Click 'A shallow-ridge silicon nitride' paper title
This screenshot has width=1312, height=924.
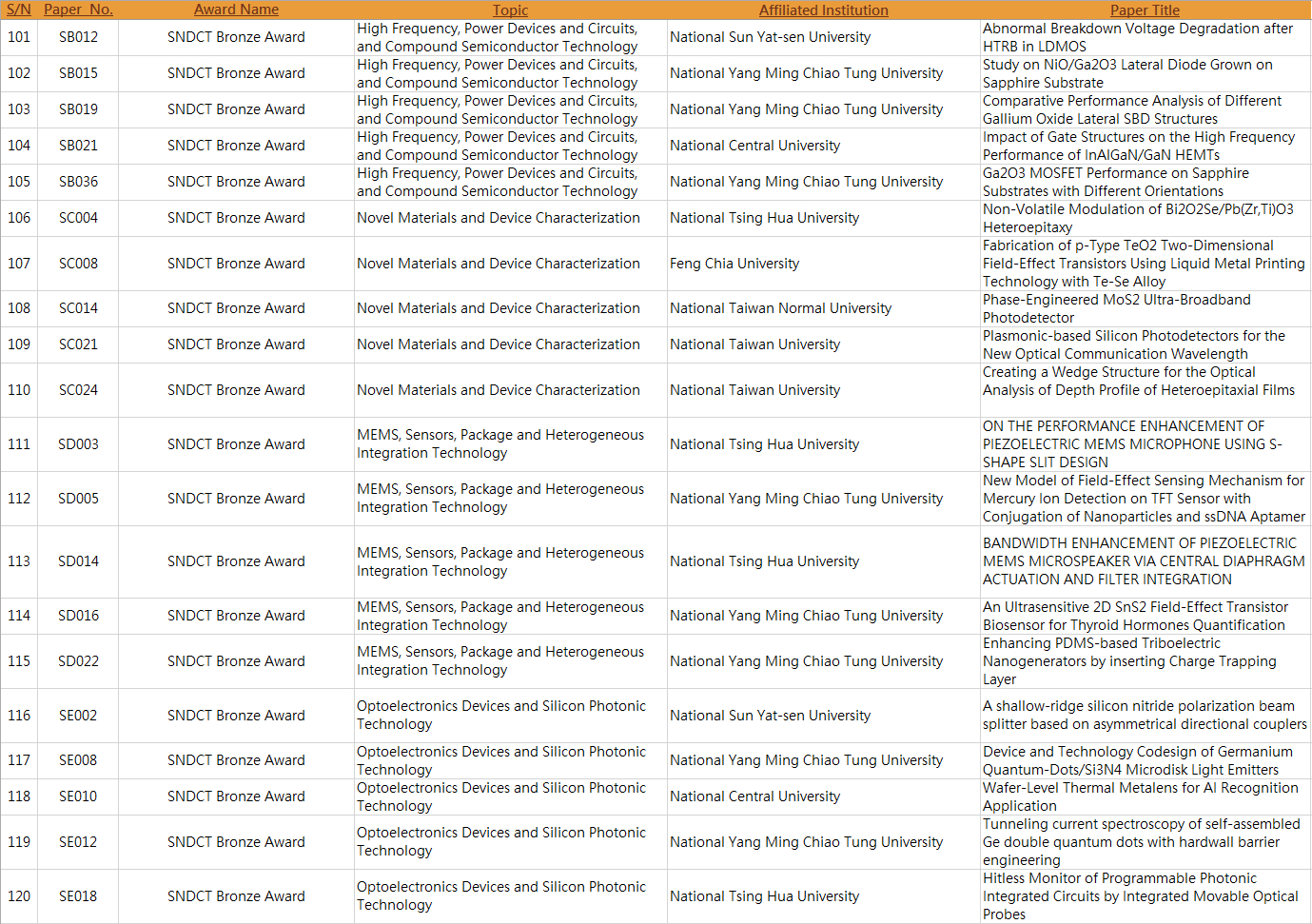point(1145,716)
